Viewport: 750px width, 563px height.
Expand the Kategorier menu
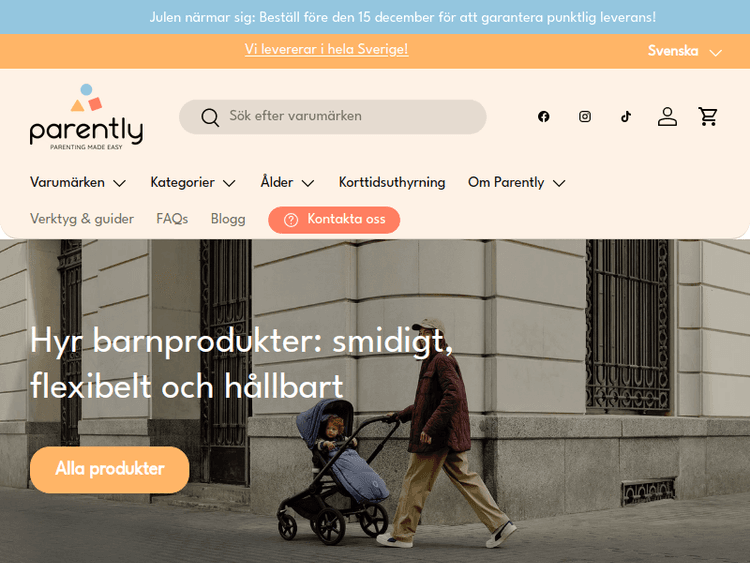point(193,182)
